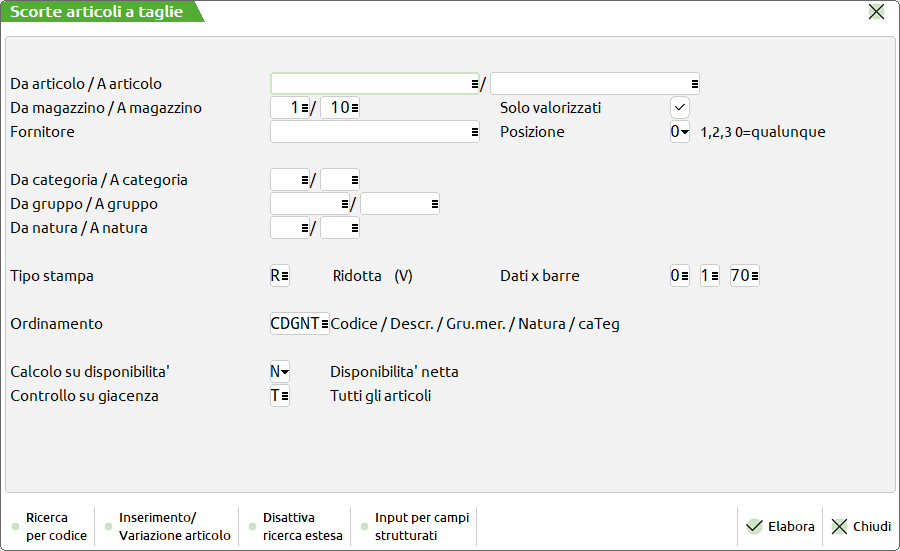Open lookup for Controllo su giacenza field
Image resolution: width=900 pixels, height=551 pixels.
[284, 396]
